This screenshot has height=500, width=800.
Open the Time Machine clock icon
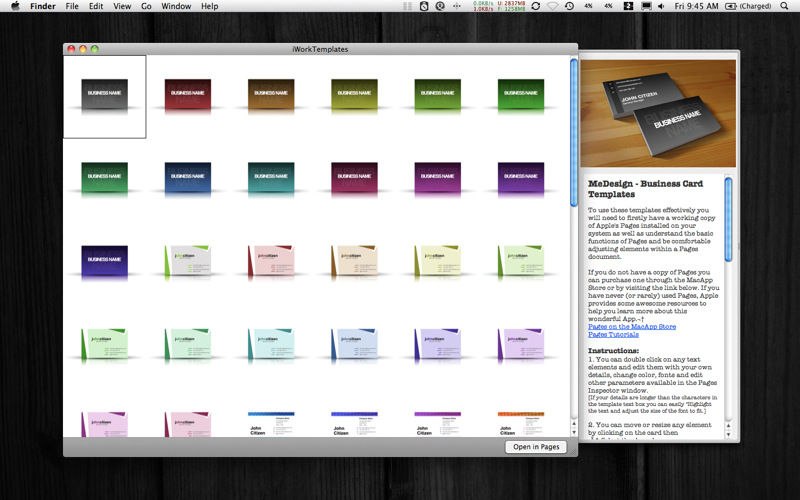point(569,6)
